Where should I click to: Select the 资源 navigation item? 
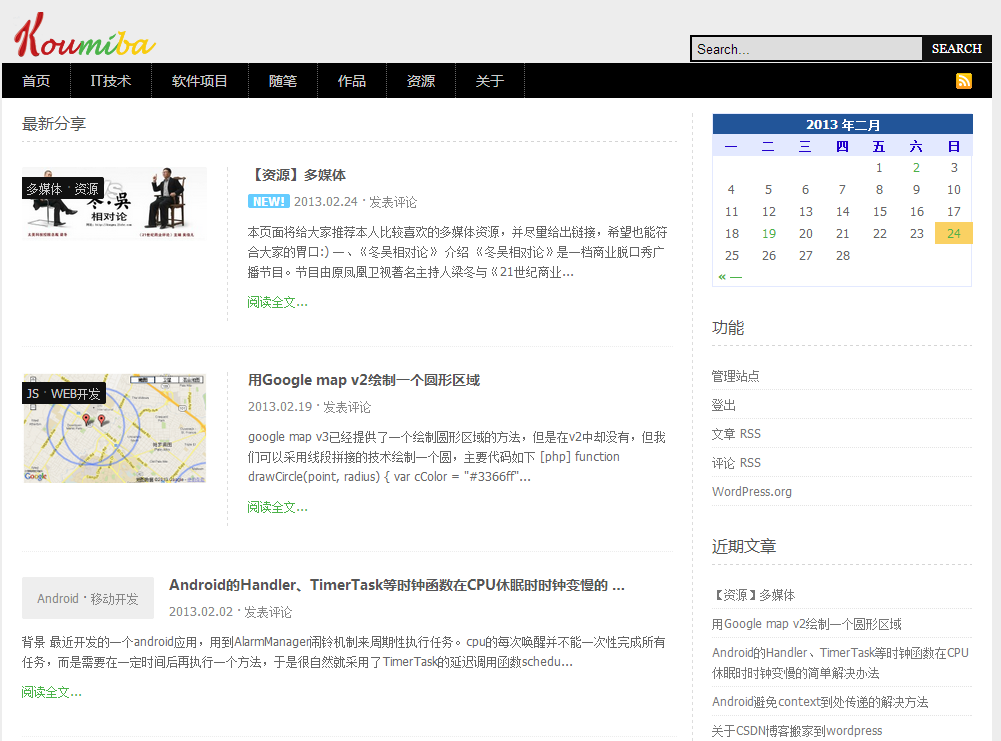coord(420,81)
